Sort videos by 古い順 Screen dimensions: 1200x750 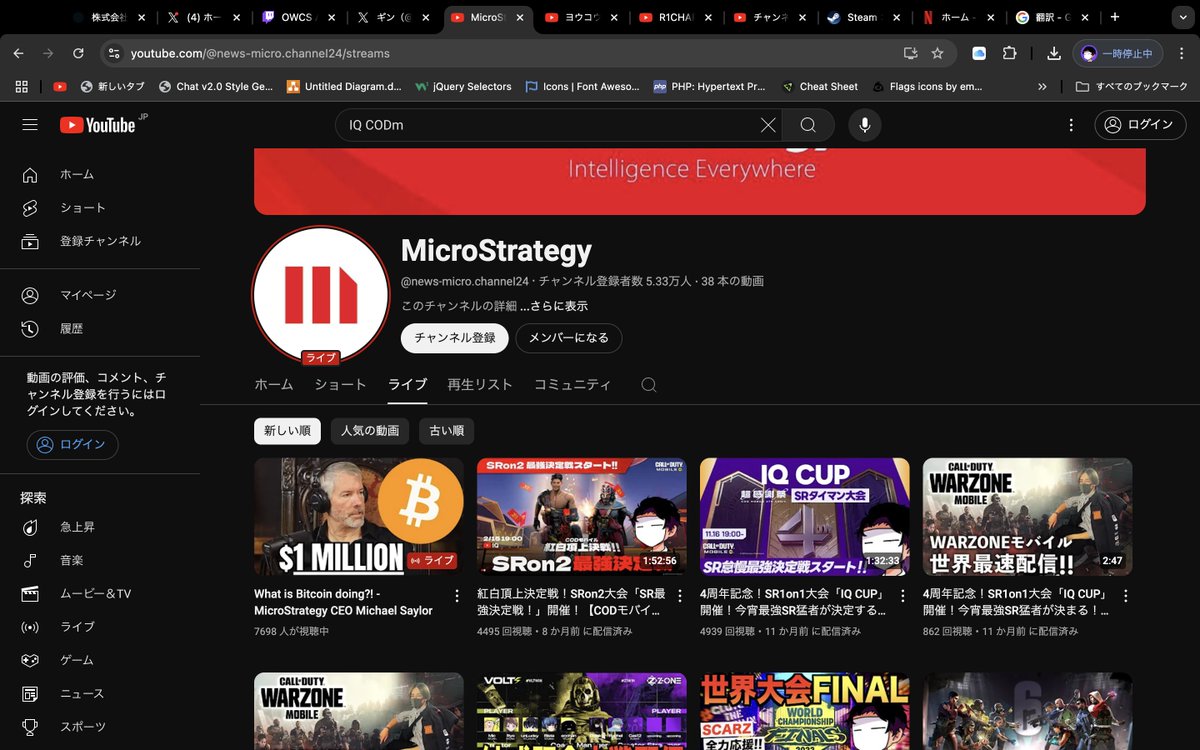click(446, 431)
